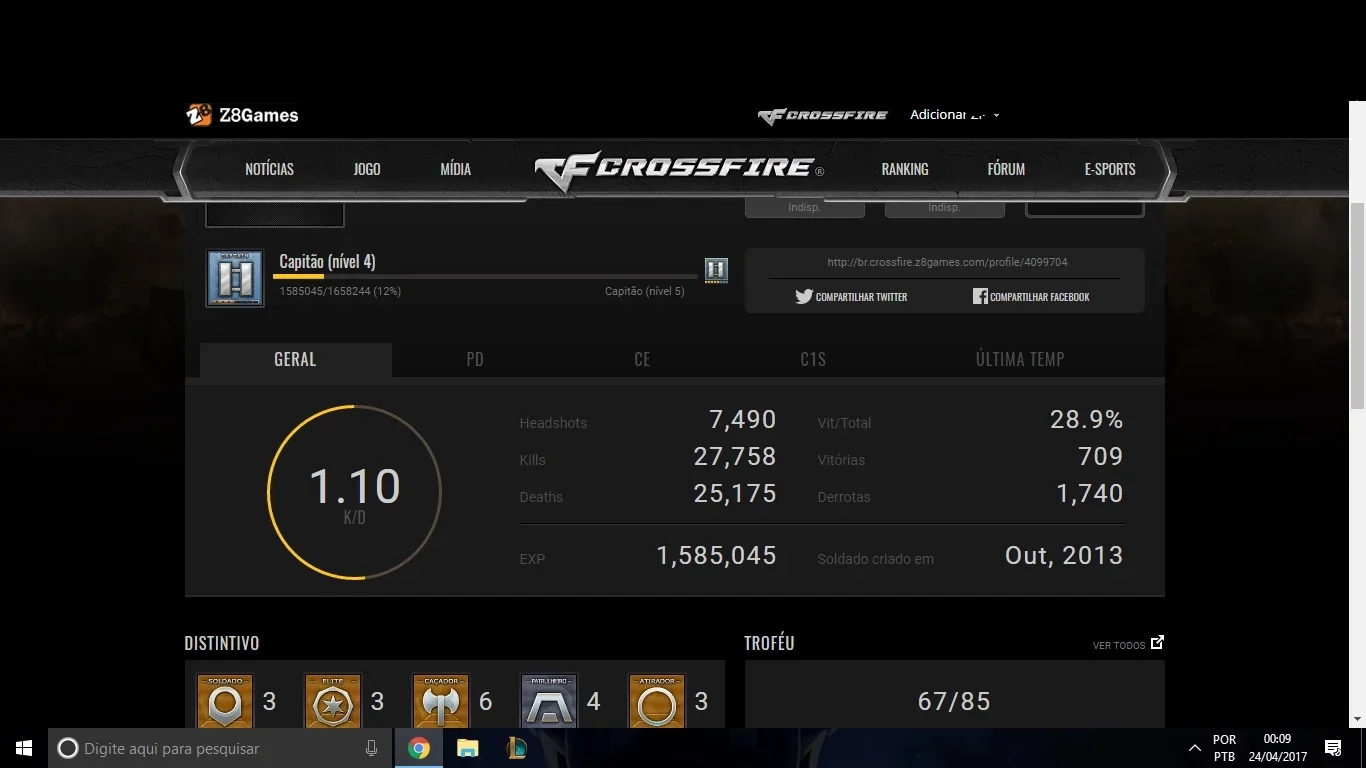
Task: Switch to the ÚLTIMA TEMP tab
Action: pos(1020,359)
